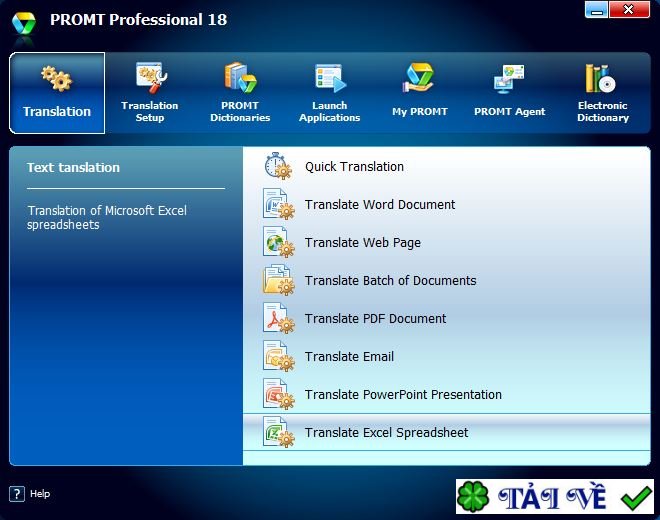Switch to the PROMT Dictionaries tab label
The height and width of the screenshot is (520, 660).
coord(240,112)
